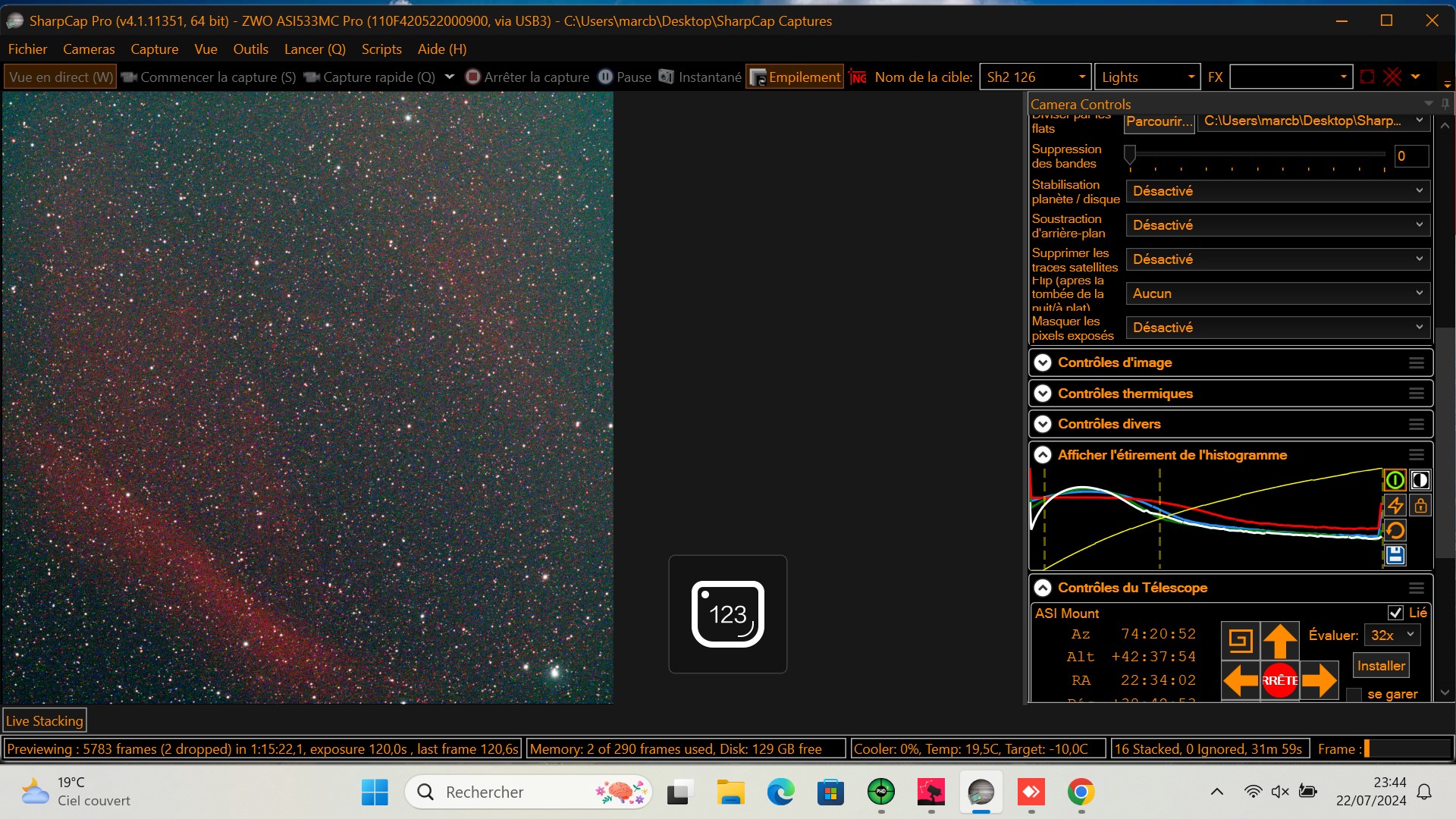Click the red crosshair reticule icon

(1392, 77)
